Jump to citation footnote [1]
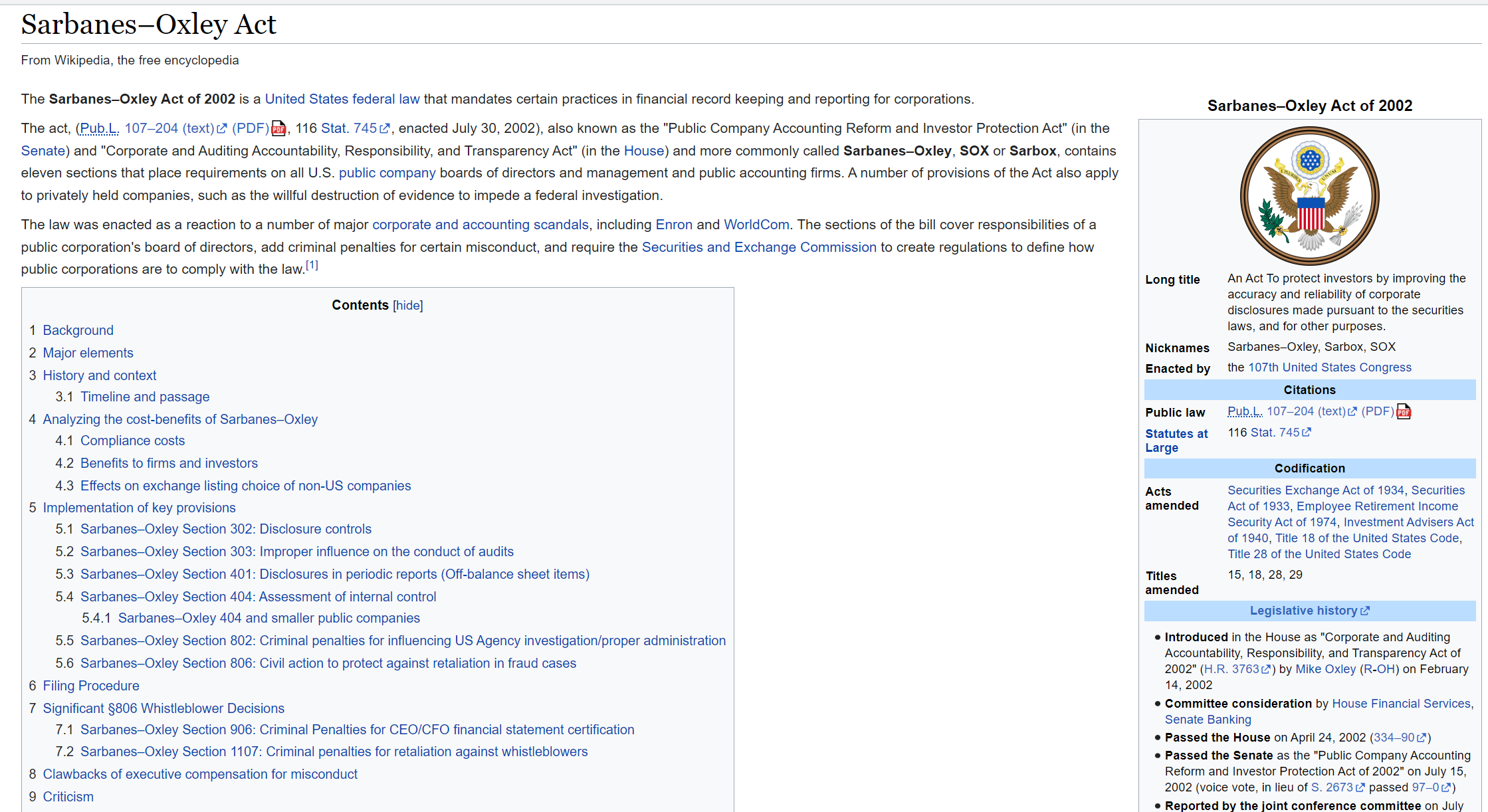This screenshot has height=812, width=1488. tap(312, 265)
